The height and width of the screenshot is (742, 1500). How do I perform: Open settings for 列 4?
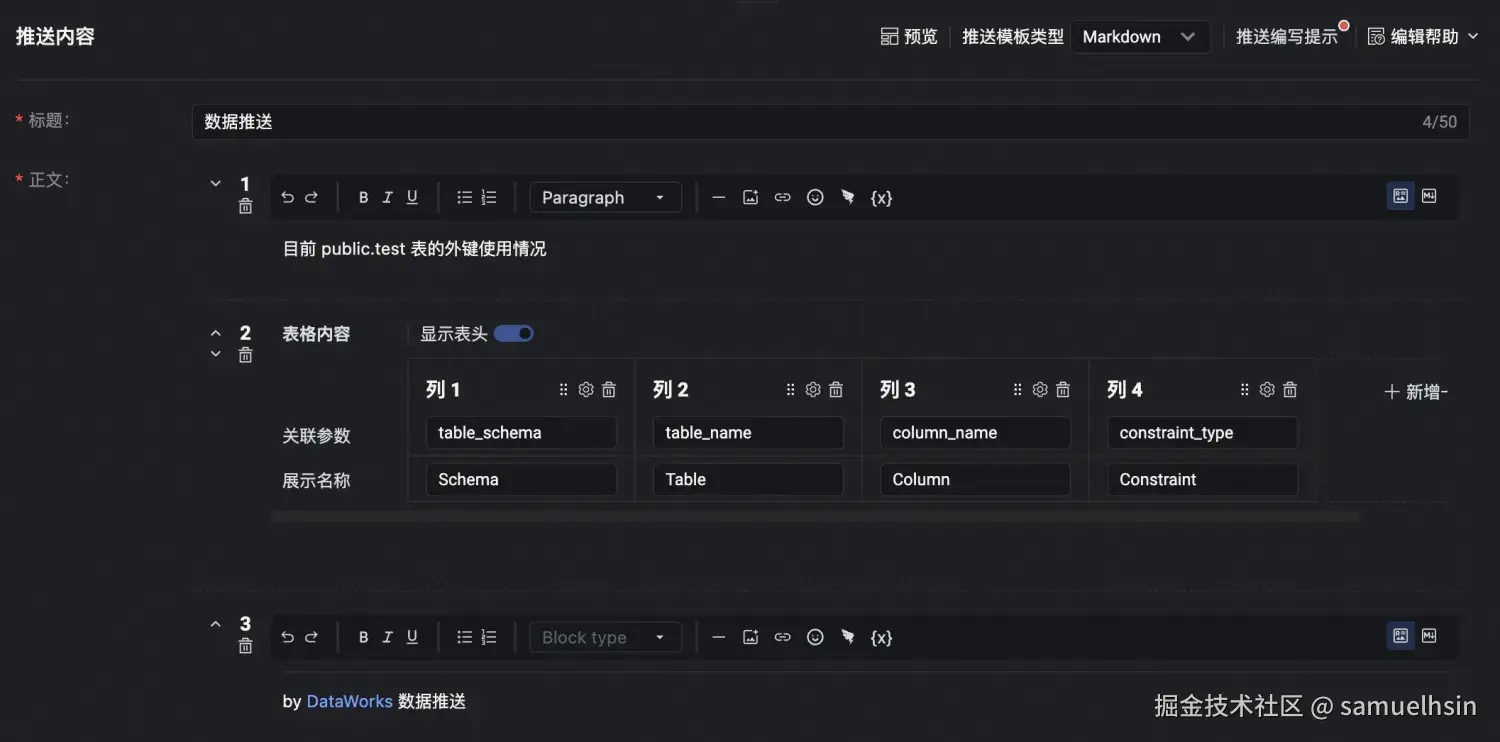[x=1267, y=390]
